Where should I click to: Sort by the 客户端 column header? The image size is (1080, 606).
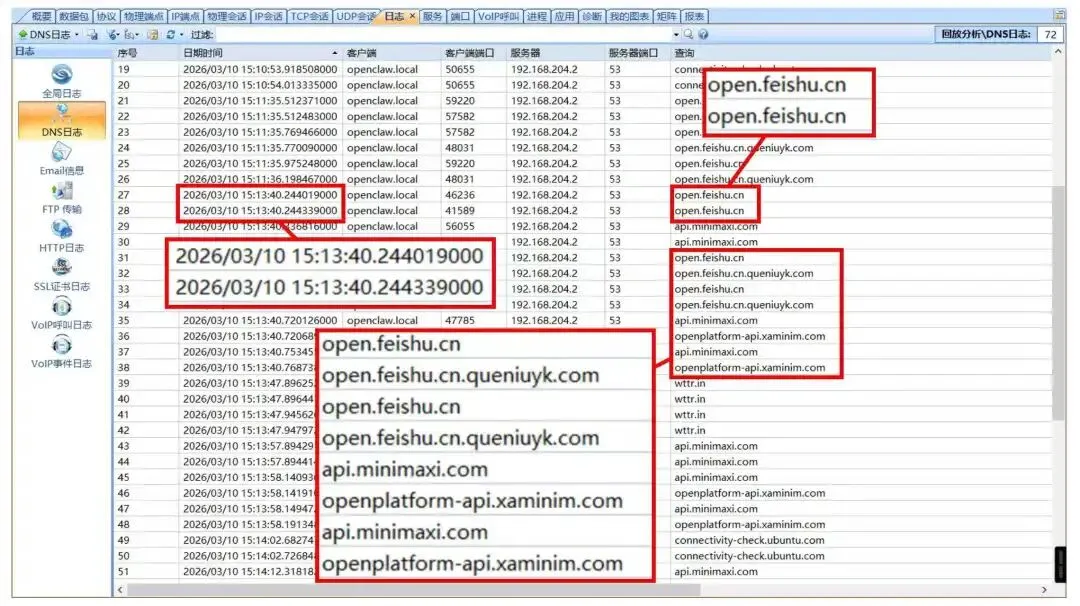[x=392, y=53]
